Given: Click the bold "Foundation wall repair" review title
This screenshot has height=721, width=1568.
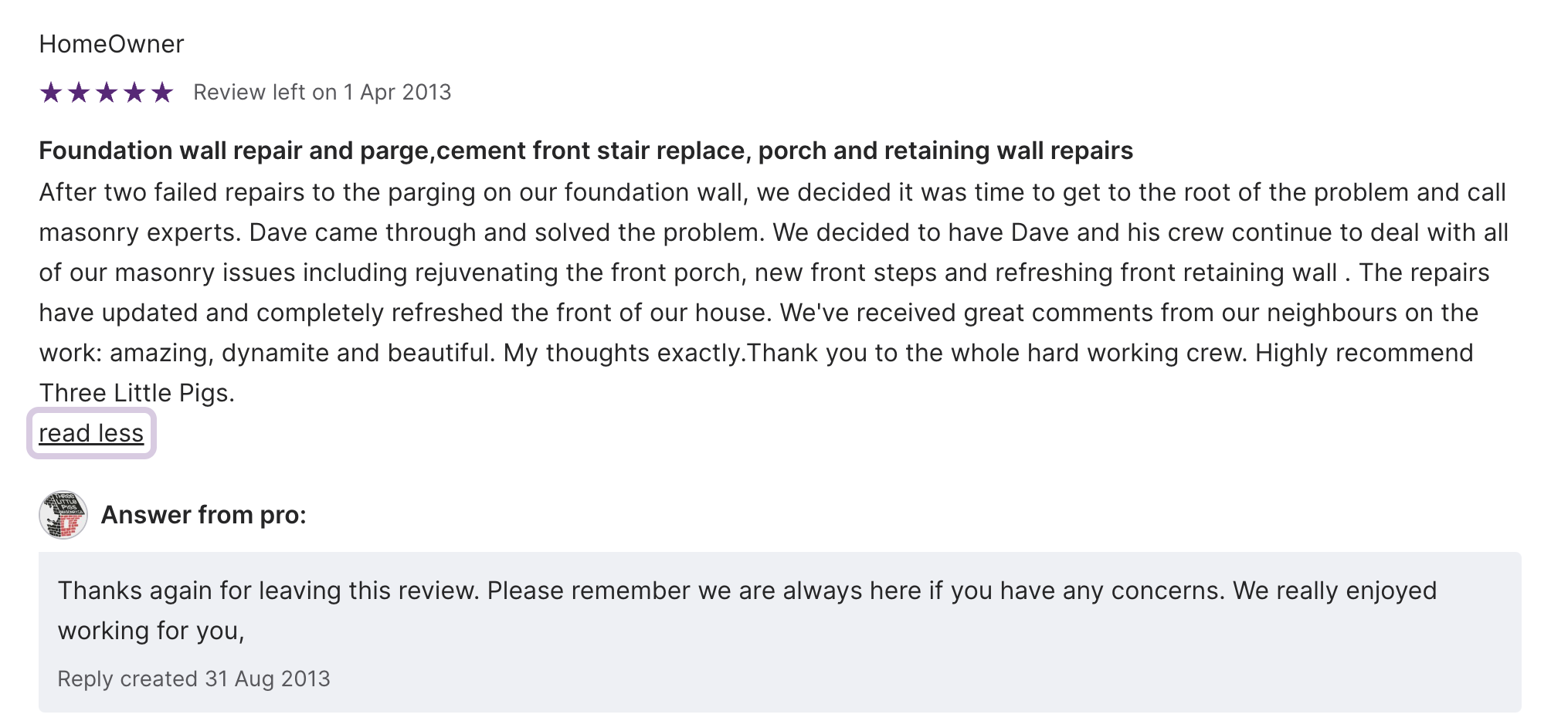Looking at the screenshot, I should pyautogui.click(x=585, y=151).
